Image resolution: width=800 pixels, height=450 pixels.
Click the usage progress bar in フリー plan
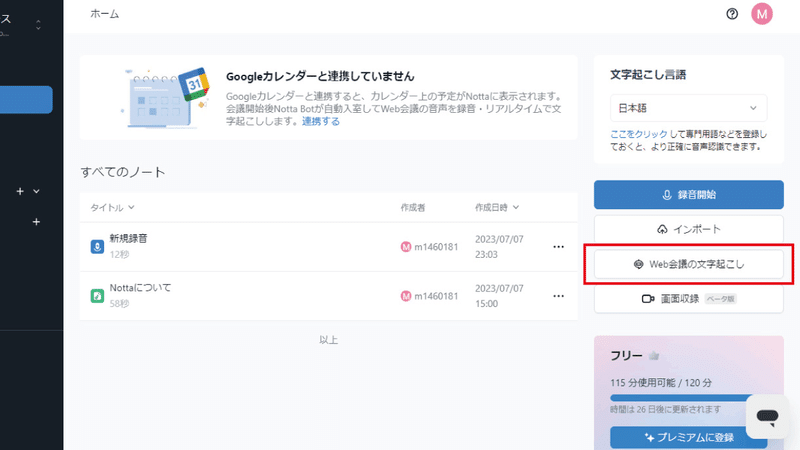[x=688, y=398]
